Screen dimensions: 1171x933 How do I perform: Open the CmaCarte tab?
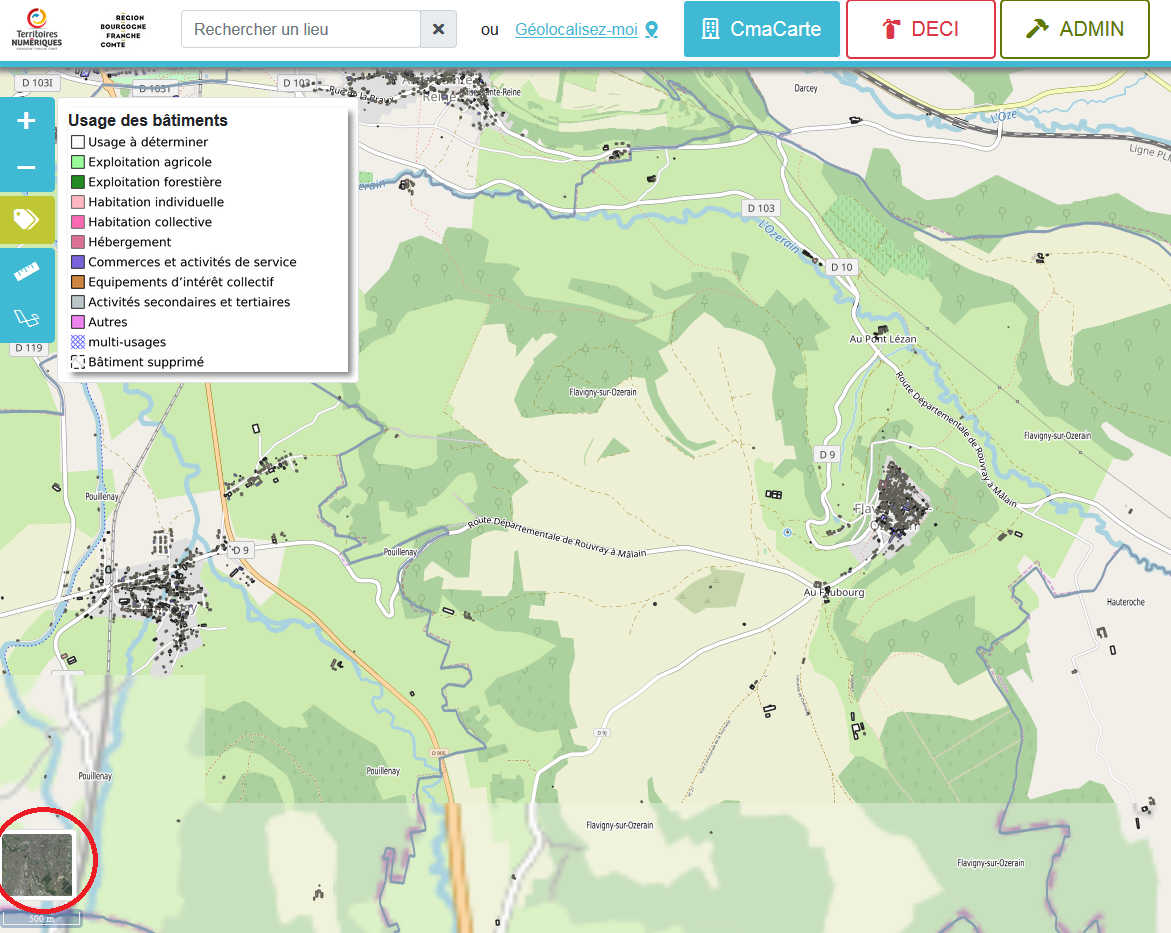[761, 29]
